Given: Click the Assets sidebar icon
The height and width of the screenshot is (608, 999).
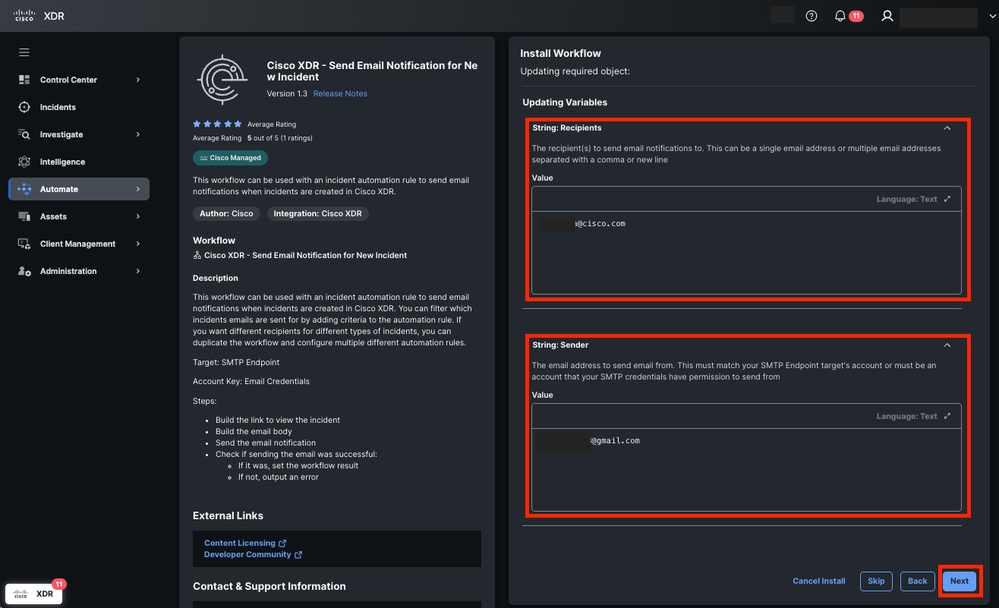Looking at the screenshot, I should pos(24,217).
